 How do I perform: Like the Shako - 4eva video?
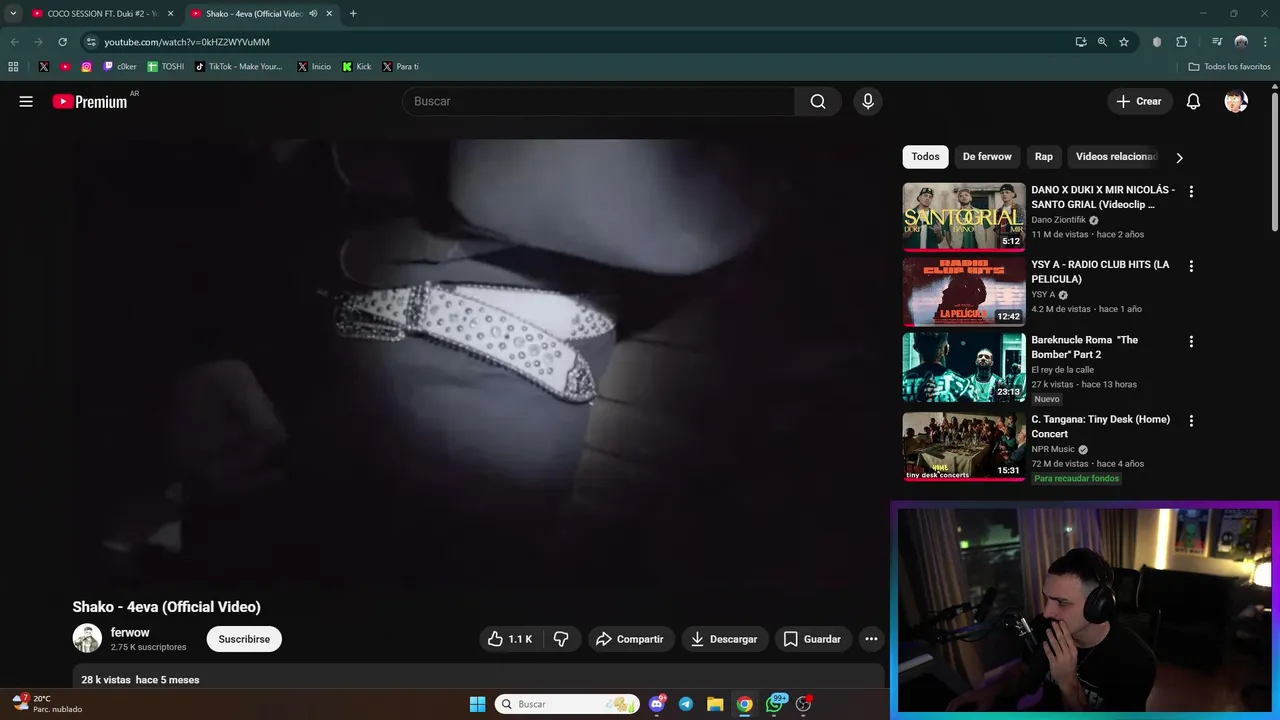tap(510, 639)
